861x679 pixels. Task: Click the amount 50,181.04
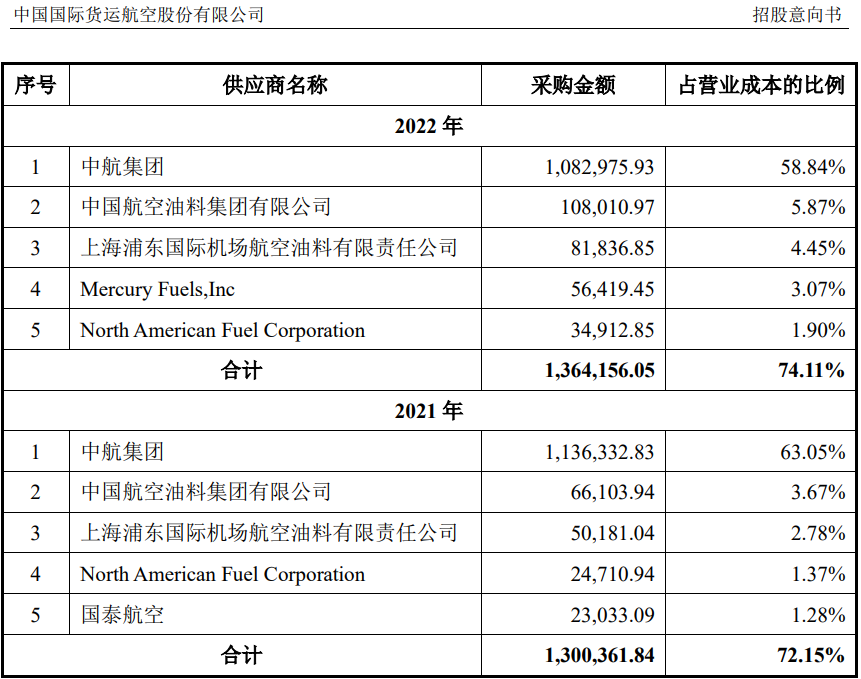click(613, 533)
